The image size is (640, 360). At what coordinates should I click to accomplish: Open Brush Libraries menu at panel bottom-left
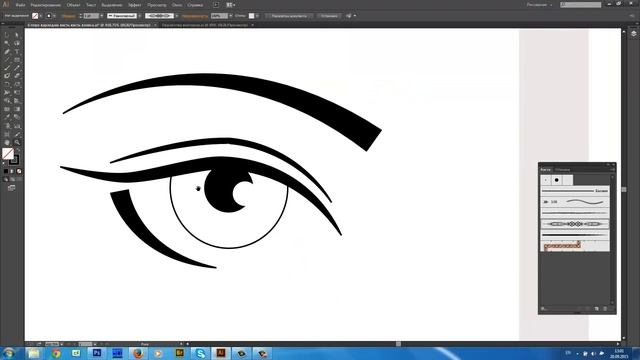(544, 309)
